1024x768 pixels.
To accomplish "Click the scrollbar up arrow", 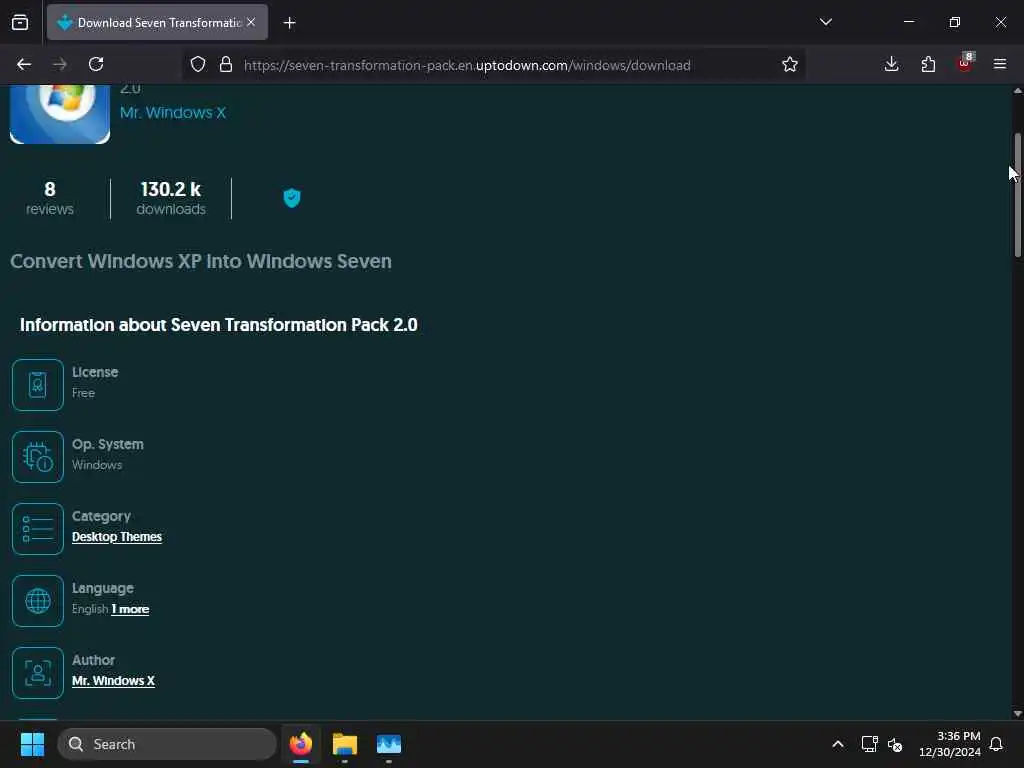I will 1017,91.
